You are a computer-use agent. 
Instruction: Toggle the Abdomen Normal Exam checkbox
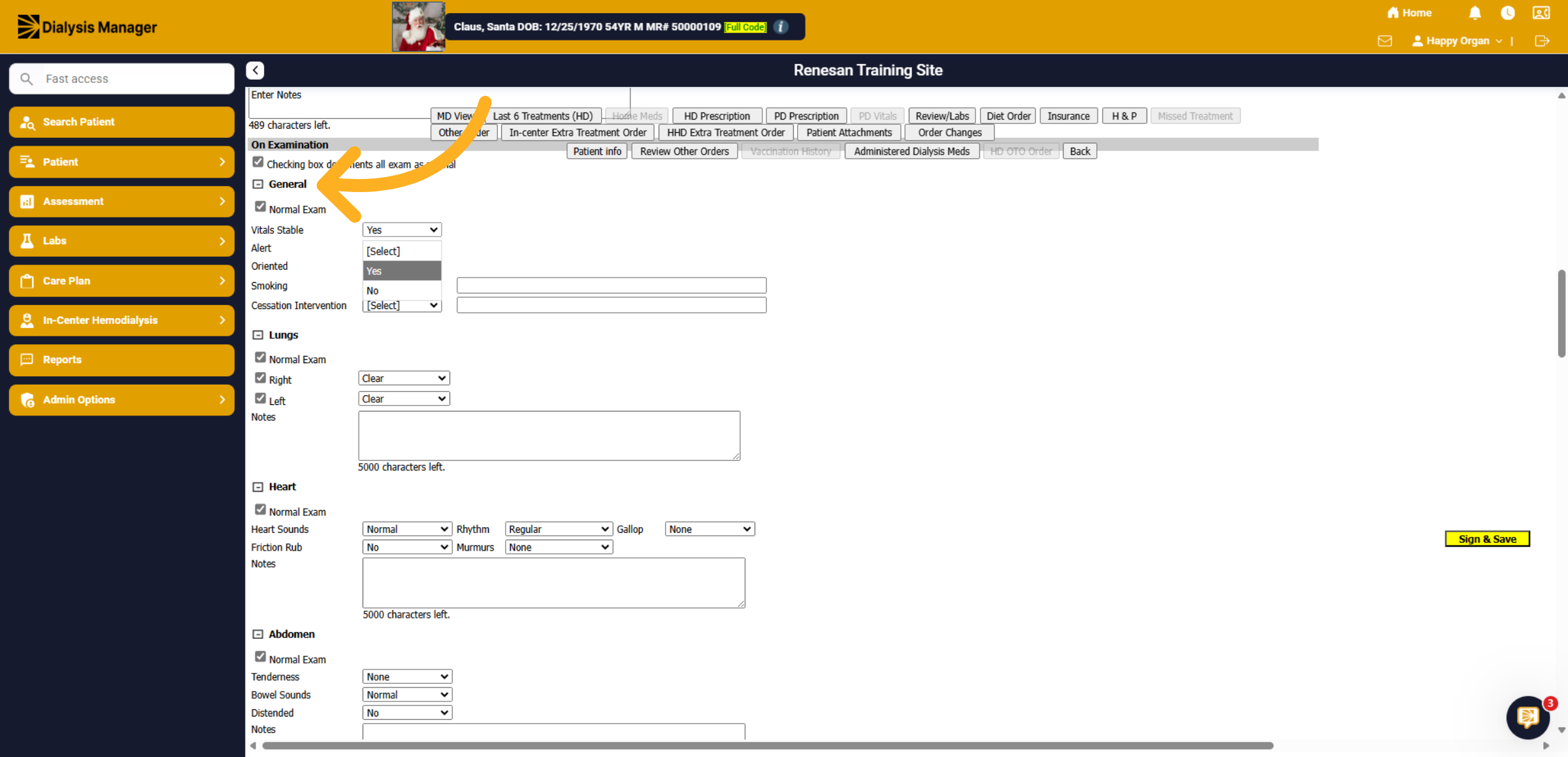[x=260, y=656]
